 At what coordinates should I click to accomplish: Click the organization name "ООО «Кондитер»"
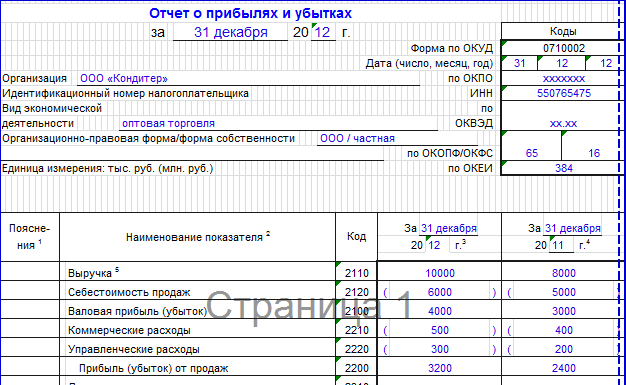tap(124, 78)
